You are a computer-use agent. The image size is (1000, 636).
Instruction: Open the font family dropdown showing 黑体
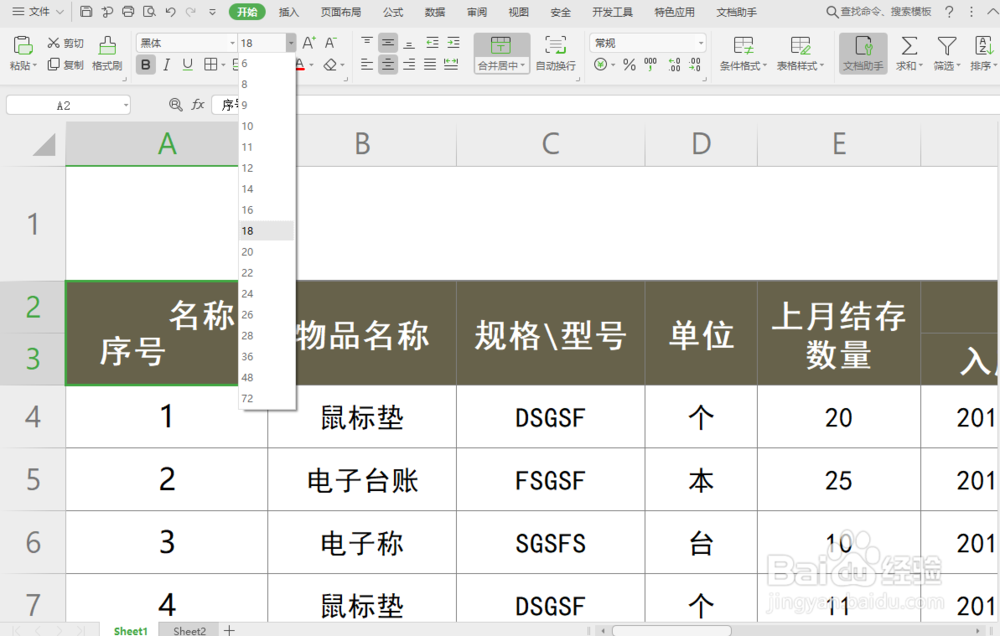(230, 42)
